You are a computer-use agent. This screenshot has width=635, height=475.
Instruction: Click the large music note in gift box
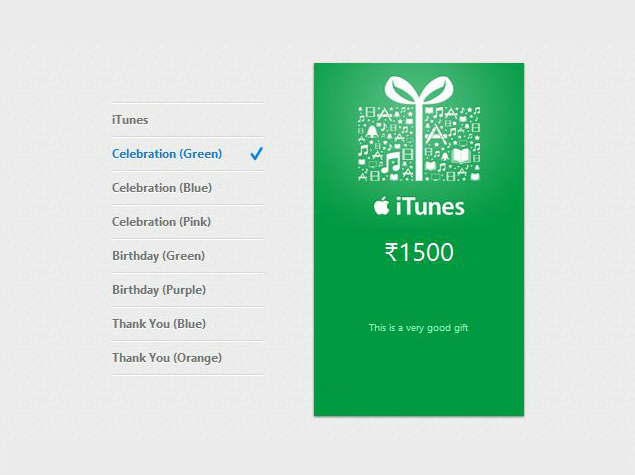tap(390, 163)
